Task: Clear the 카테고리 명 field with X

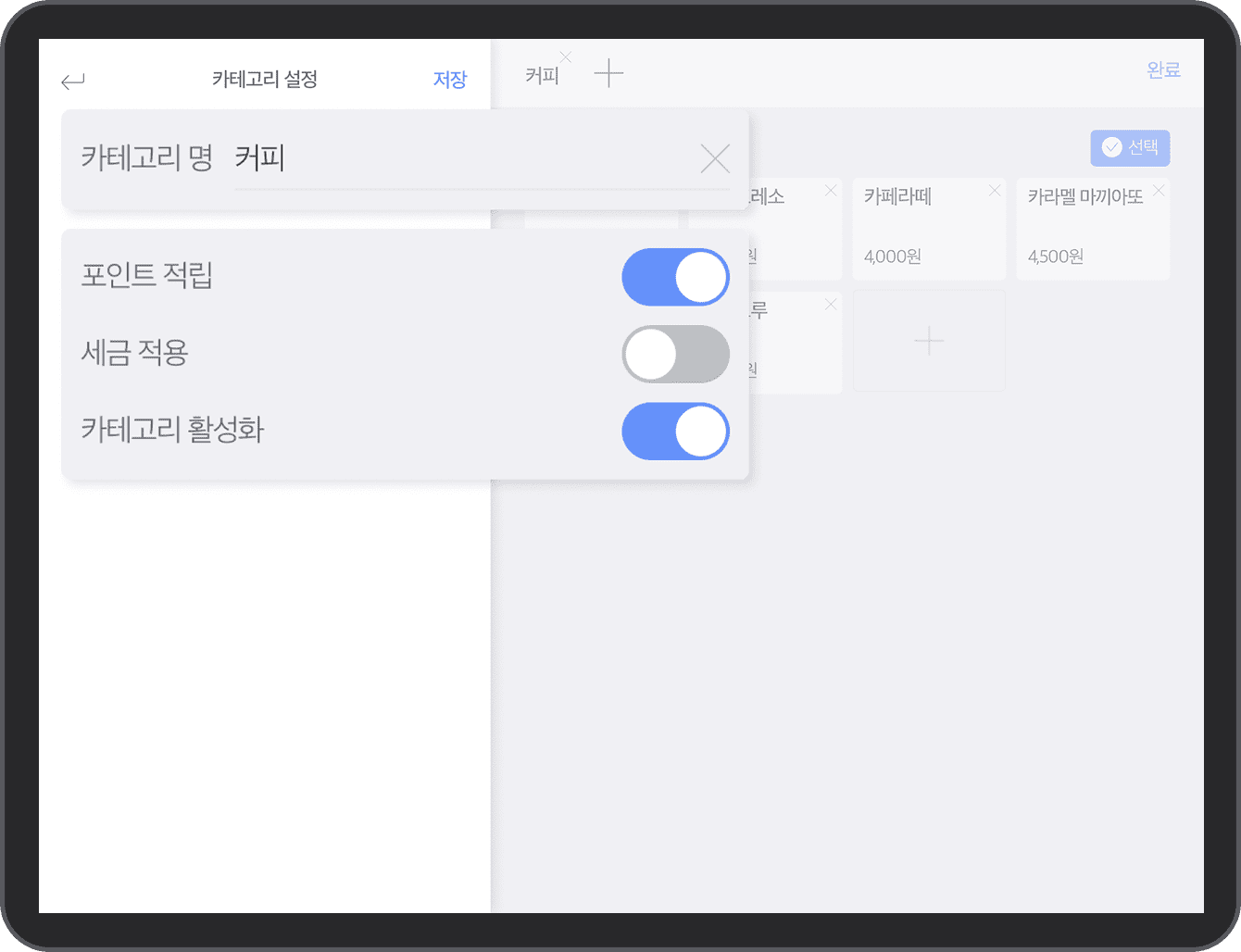Action: [715, 159]
